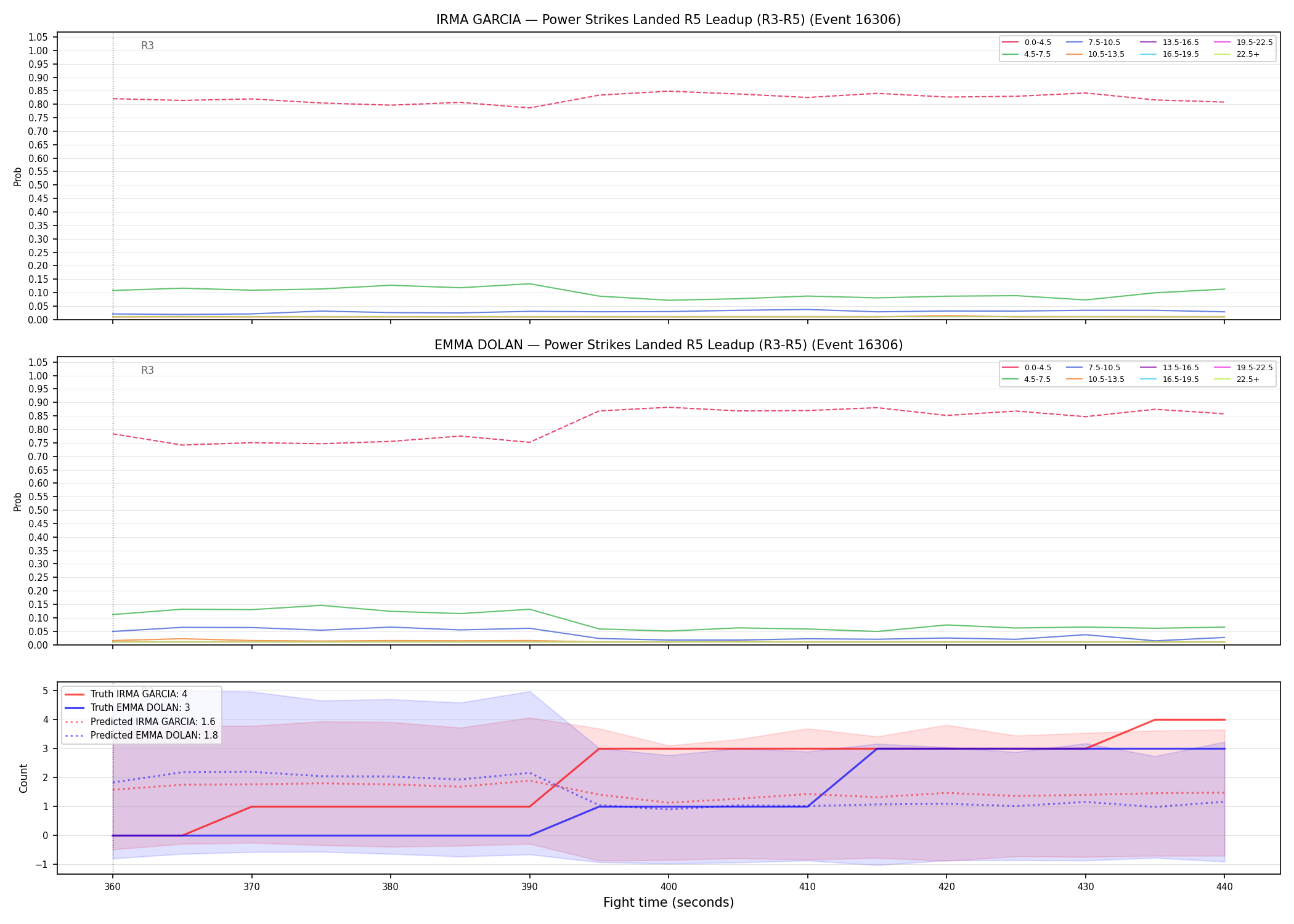Click 'Truth IRMA GARCIA: 4' legend entry
1294x924 pixels.
coord(126,694)
